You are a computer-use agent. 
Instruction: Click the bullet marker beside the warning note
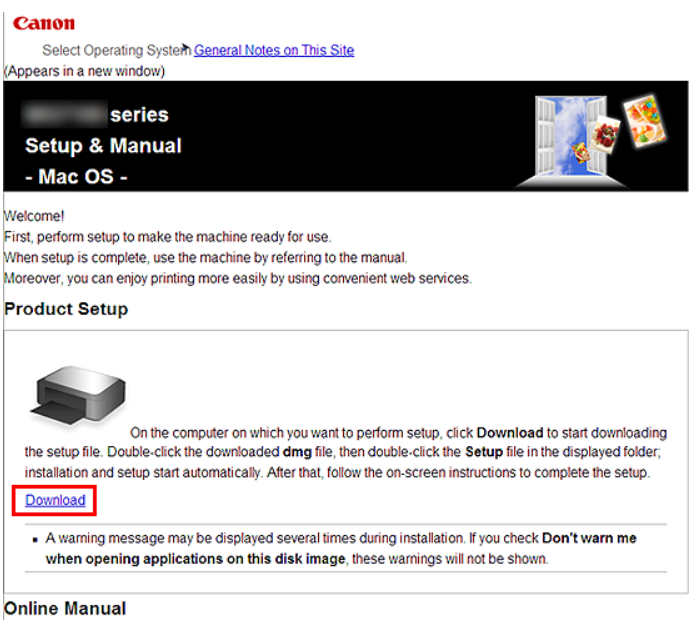35,539
